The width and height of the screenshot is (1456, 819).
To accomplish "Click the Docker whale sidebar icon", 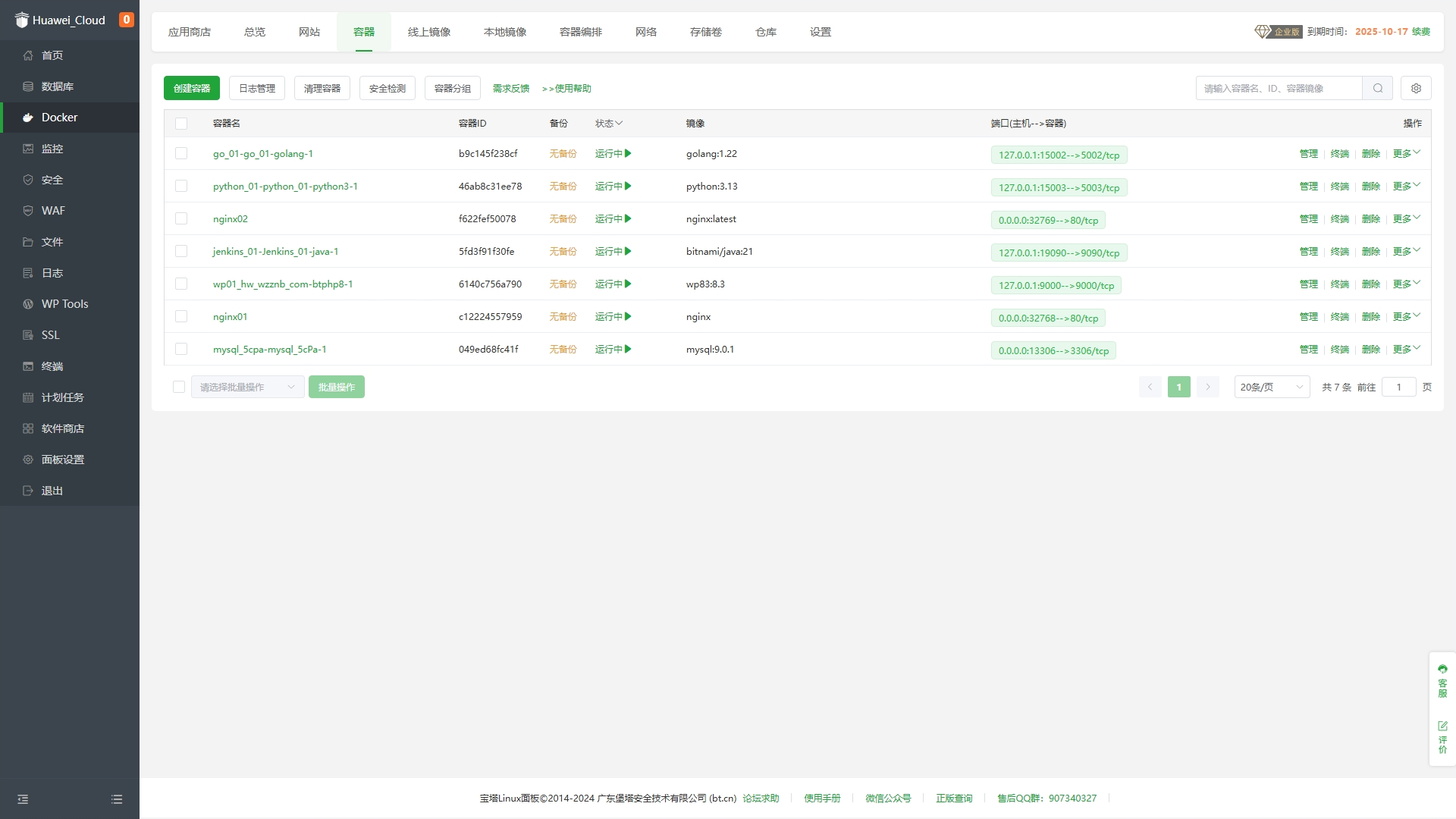I will point(28,118).
